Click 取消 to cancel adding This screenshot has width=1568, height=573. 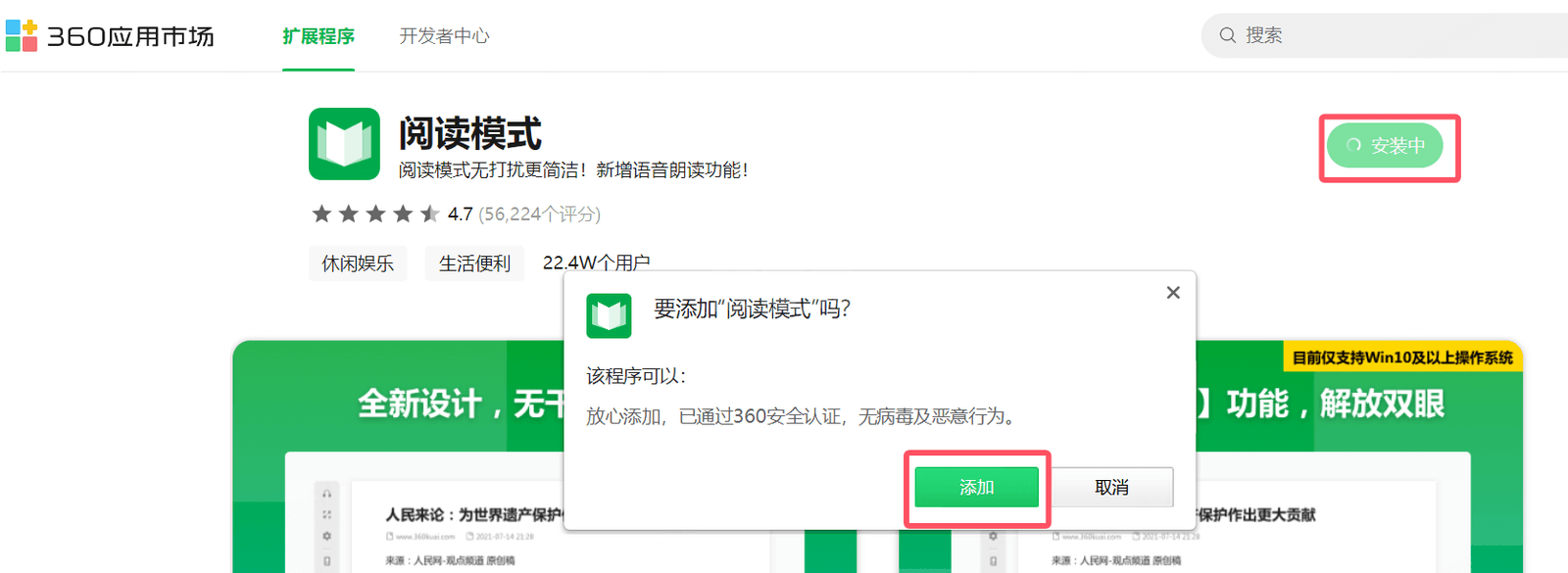[1111, 487]
